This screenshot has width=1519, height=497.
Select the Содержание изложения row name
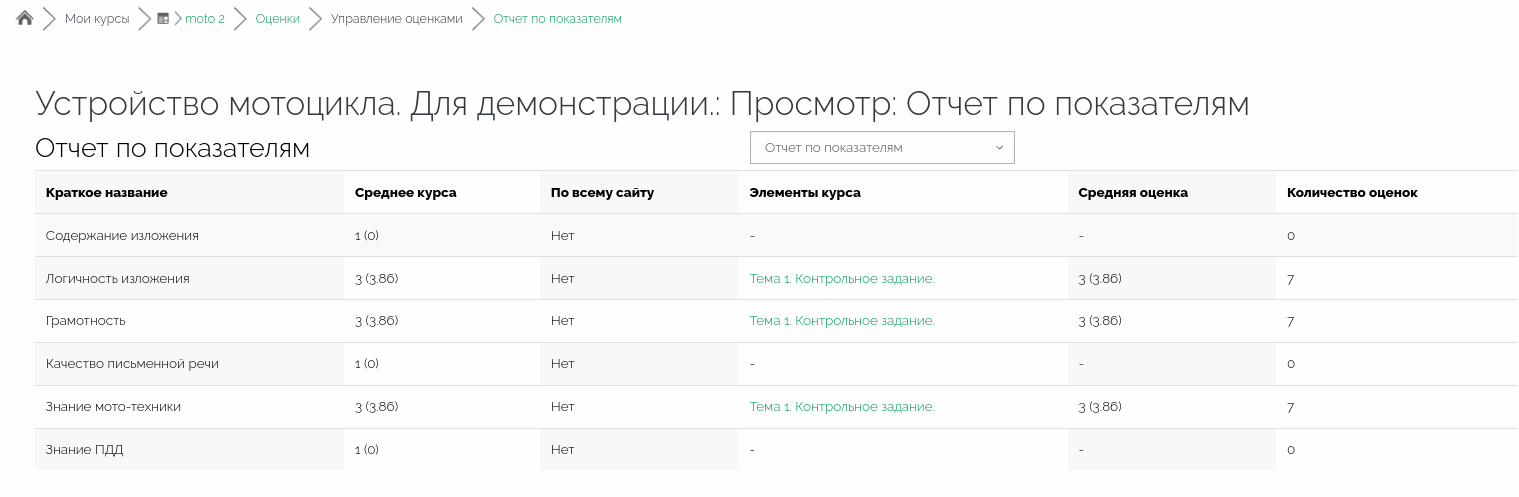pyautogui.click(x=122, y=236)
